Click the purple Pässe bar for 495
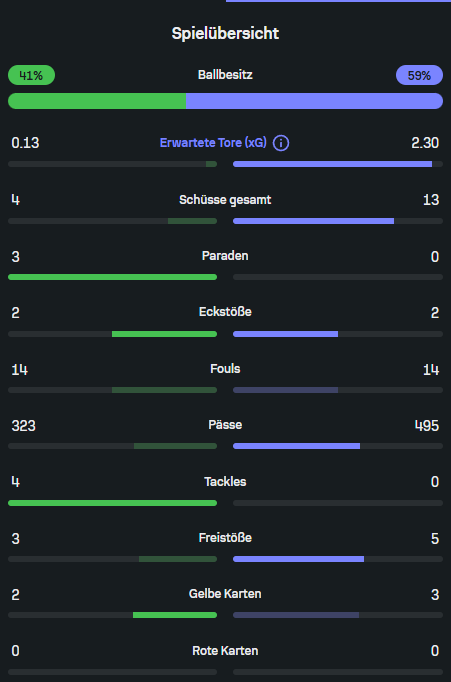The image size is (451, 682). 297,446
